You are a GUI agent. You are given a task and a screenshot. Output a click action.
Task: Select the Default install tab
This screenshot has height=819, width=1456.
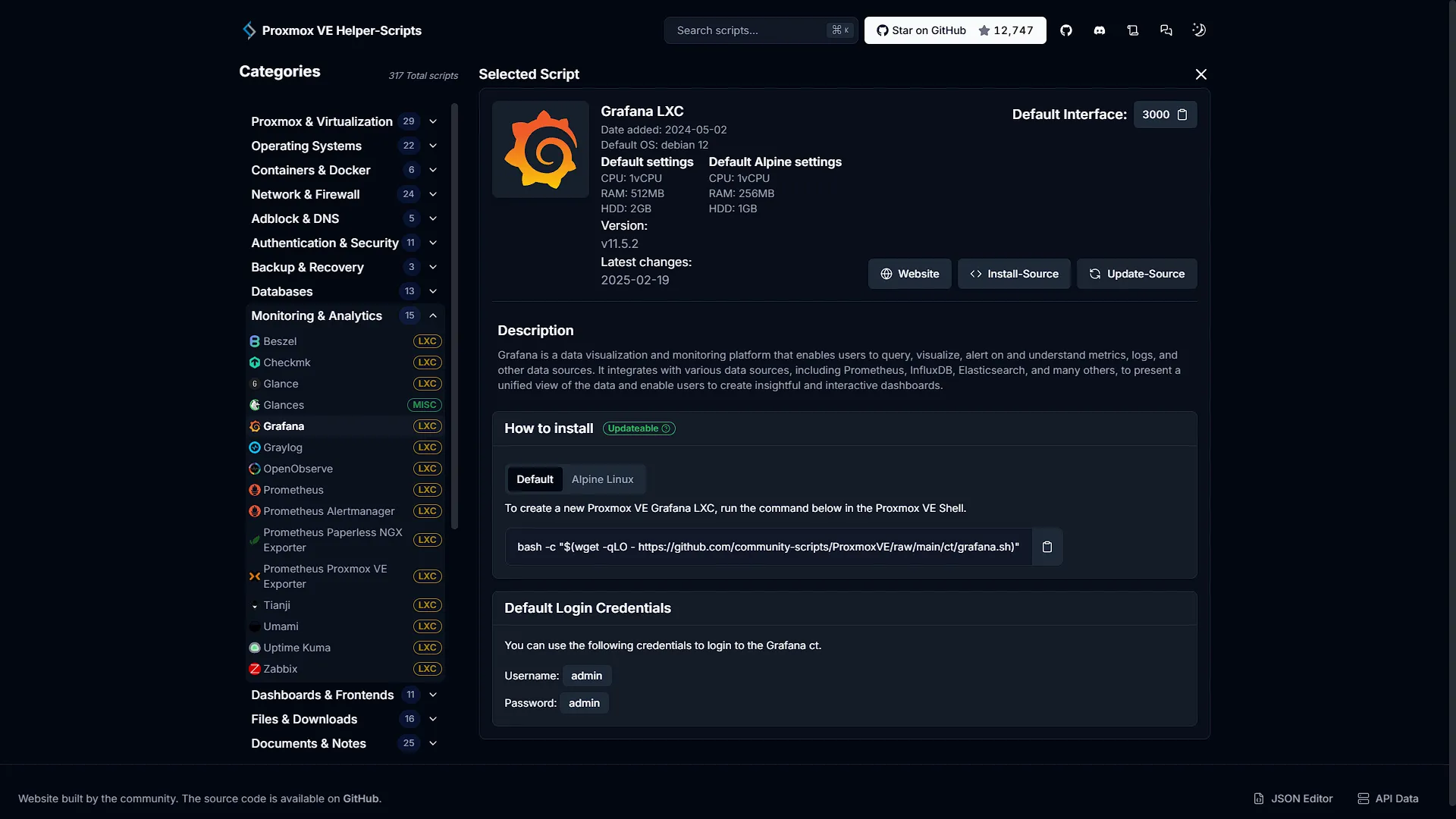click(x=535, y=479)
